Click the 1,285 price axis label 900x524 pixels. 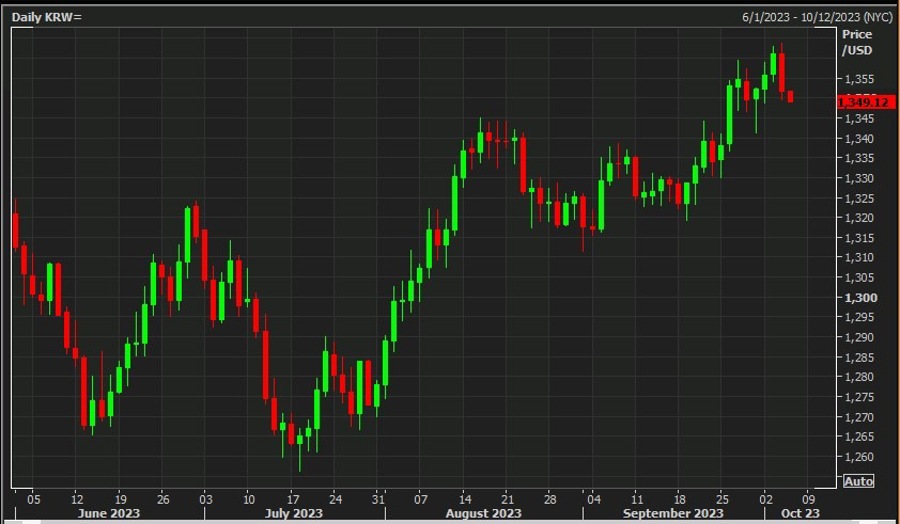coord(859,358)
